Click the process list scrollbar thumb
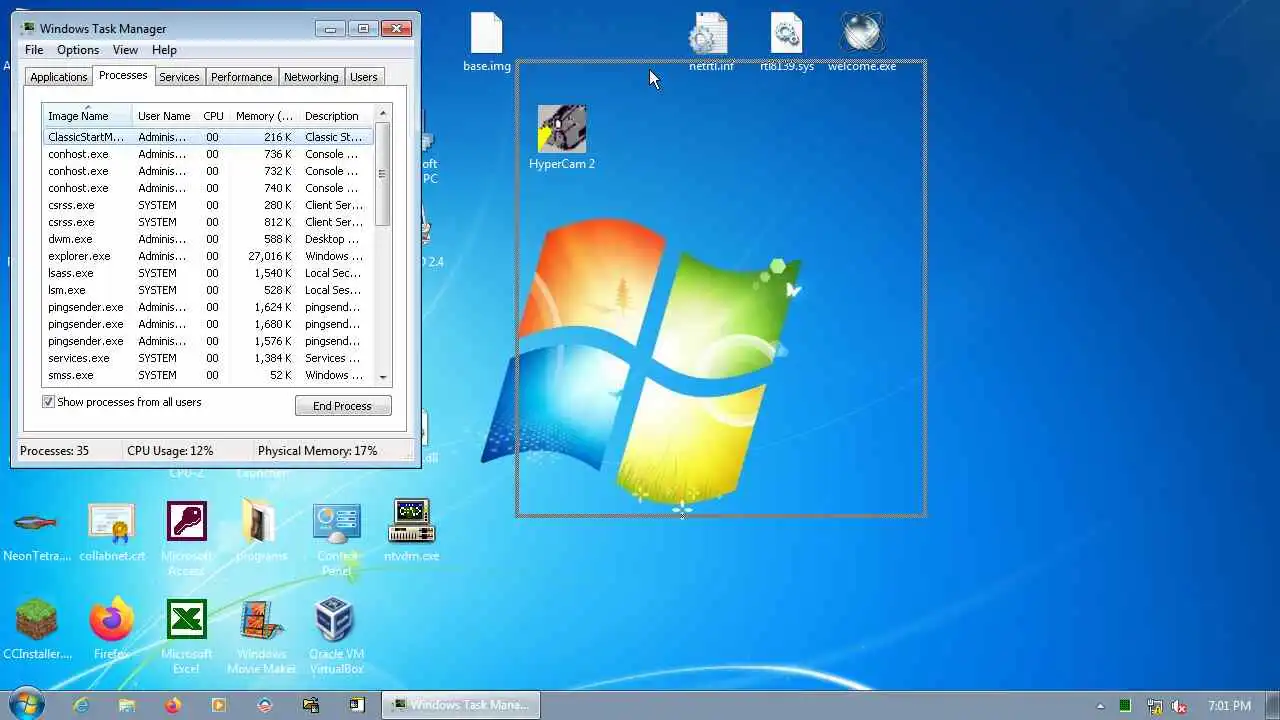The image size is (1280, 720). pos(382,174)
